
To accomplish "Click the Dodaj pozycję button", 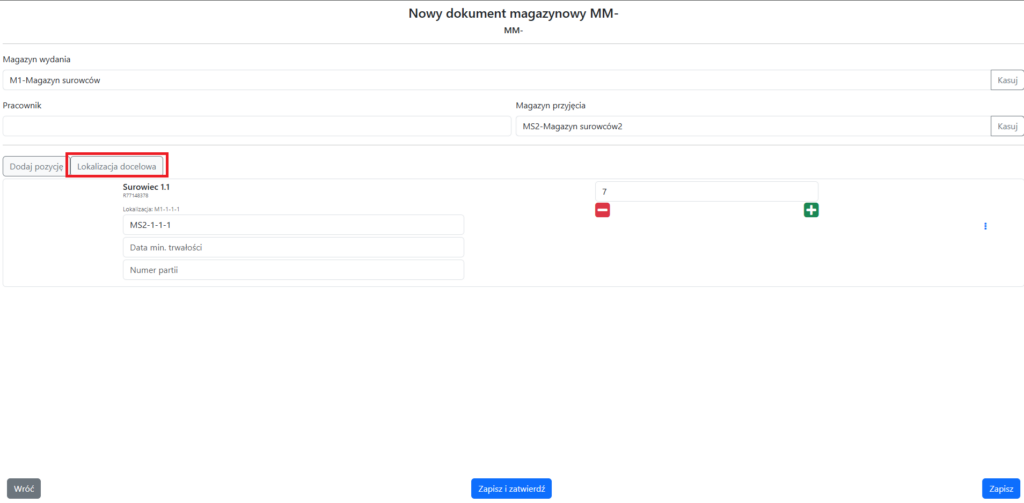I will [x=36, y=166].
